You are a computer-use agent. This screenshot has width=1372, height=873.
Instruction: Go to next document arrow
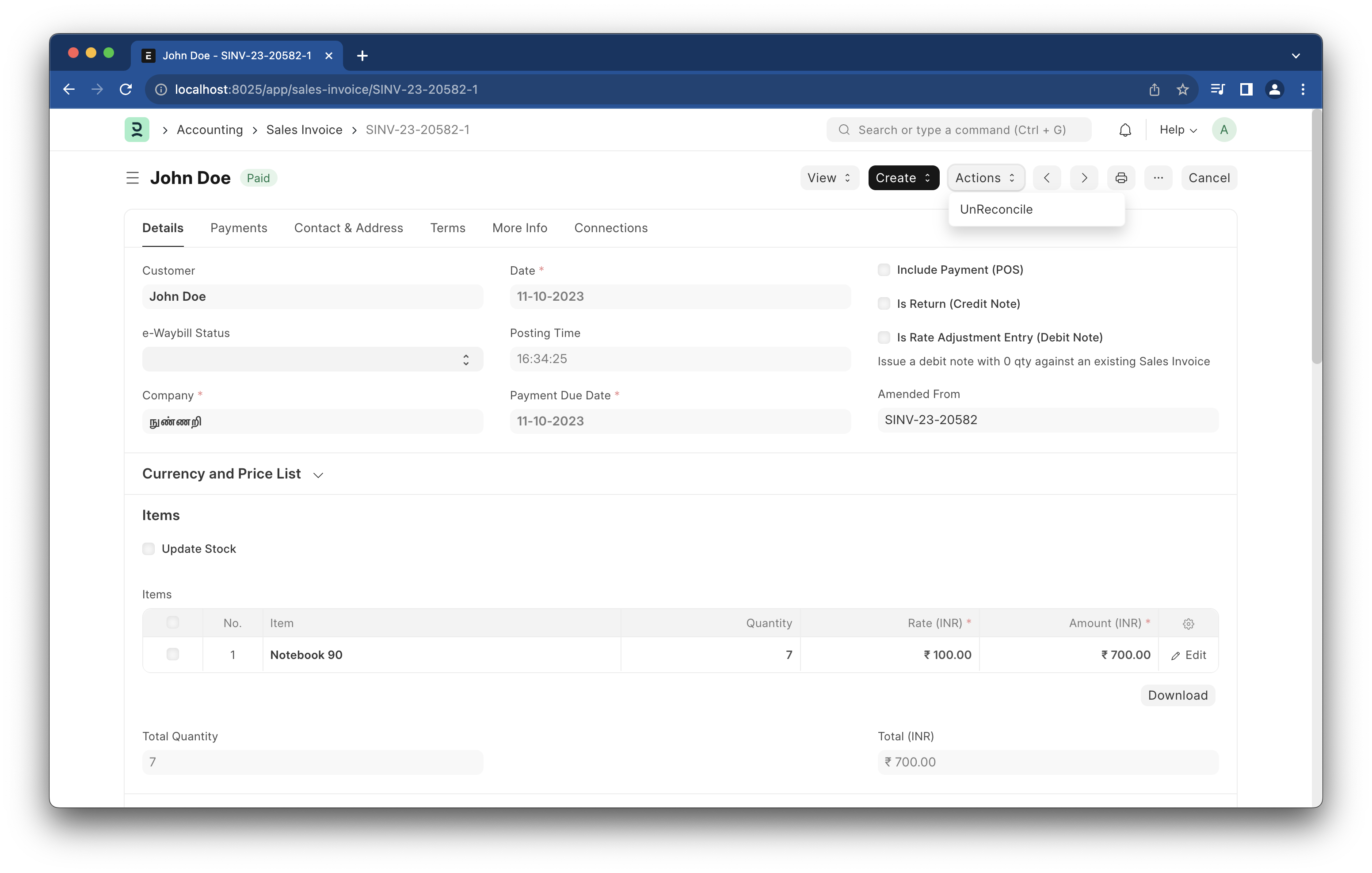tap(1084, 178)
